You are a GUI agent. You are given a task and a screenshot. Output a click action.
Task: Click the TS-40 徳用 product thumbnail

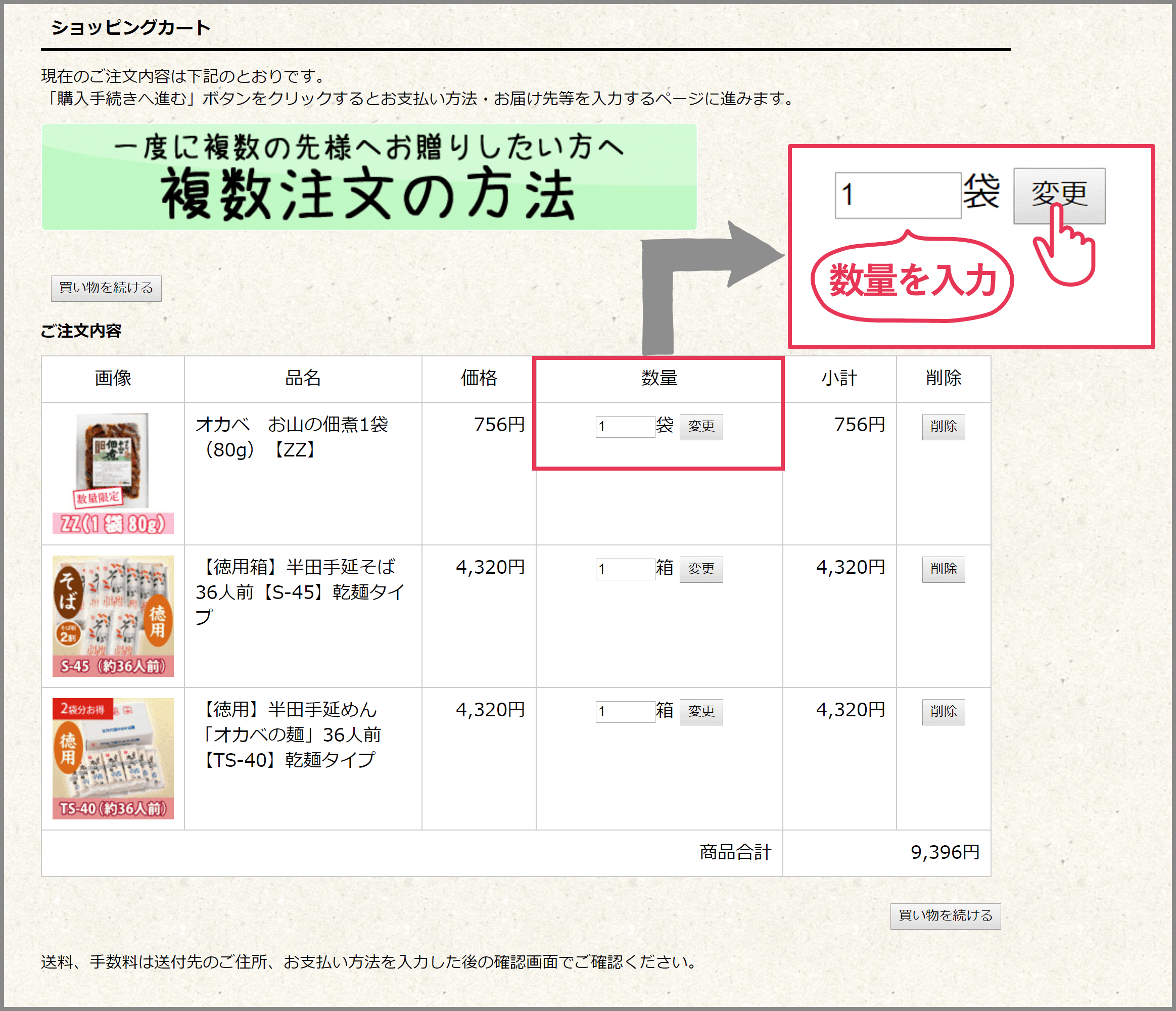click(113, 758)
